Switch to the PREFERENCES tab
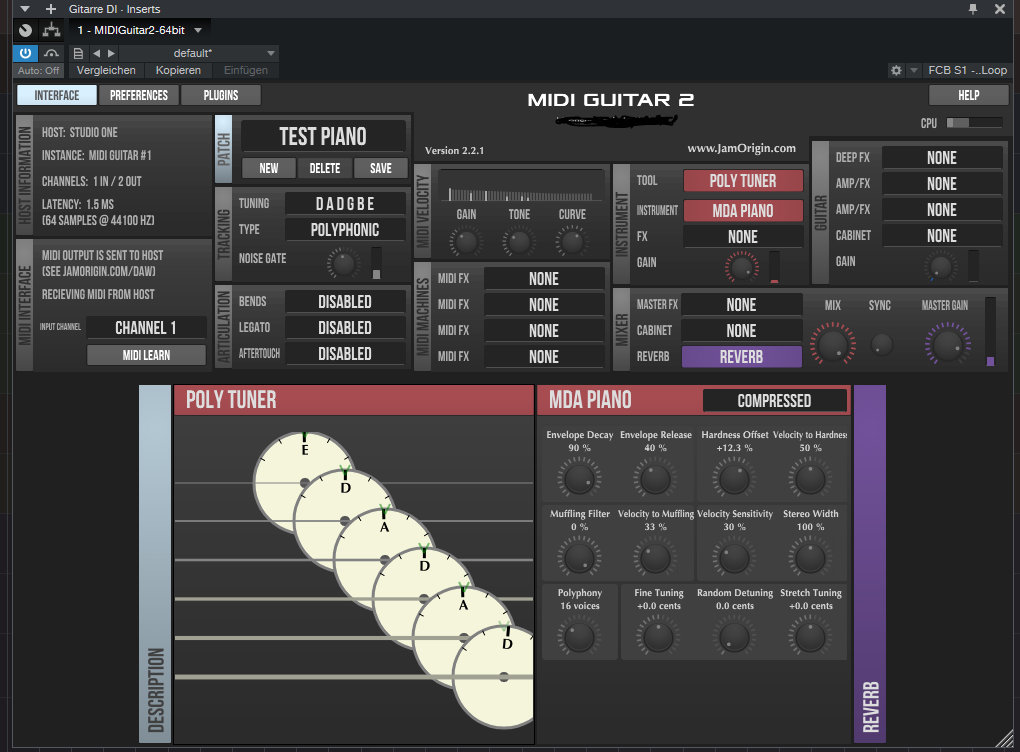Image resolution: width=1020 pixels, height=752 pixels. click(139, 95)
